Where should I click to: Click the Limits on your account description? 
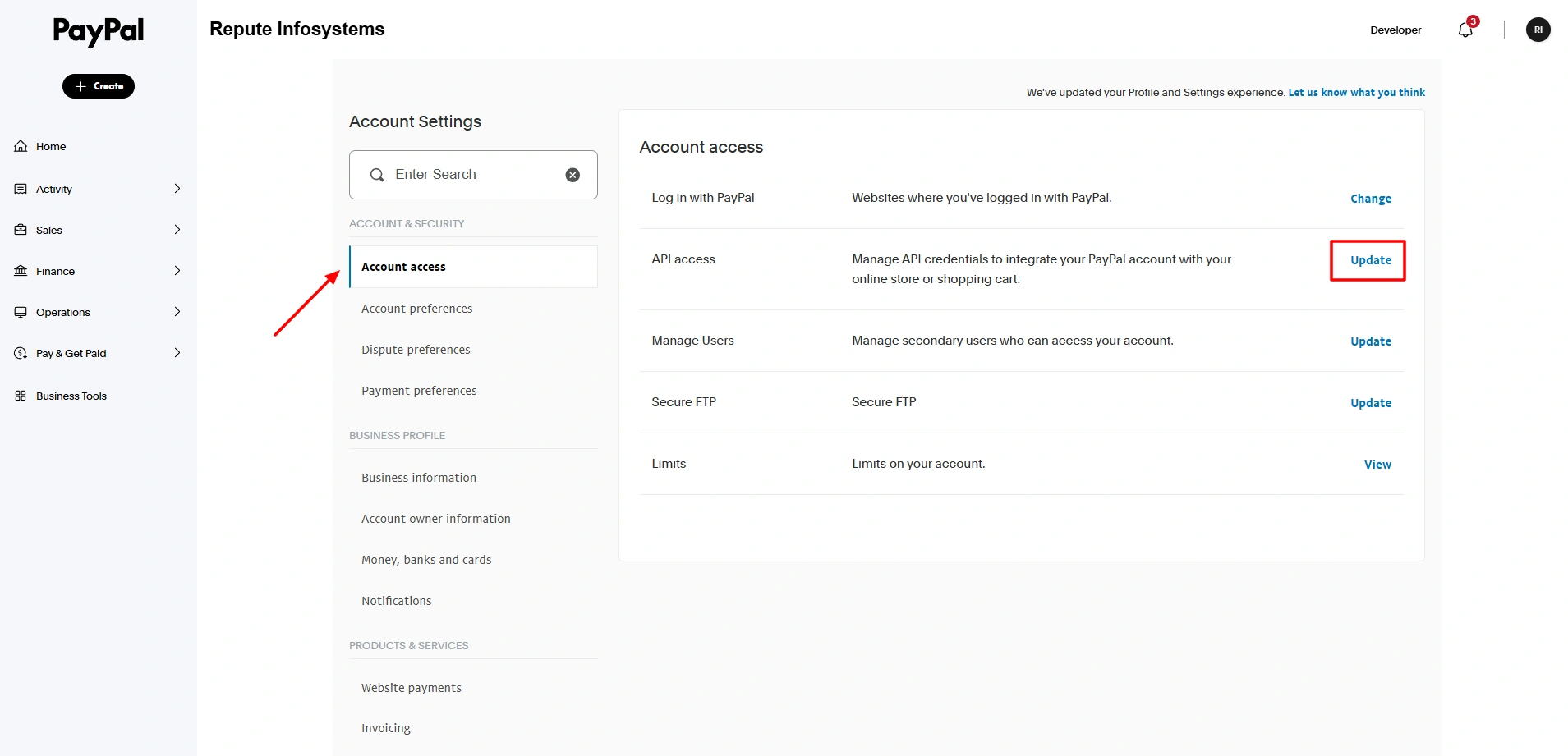coord(918,464)
